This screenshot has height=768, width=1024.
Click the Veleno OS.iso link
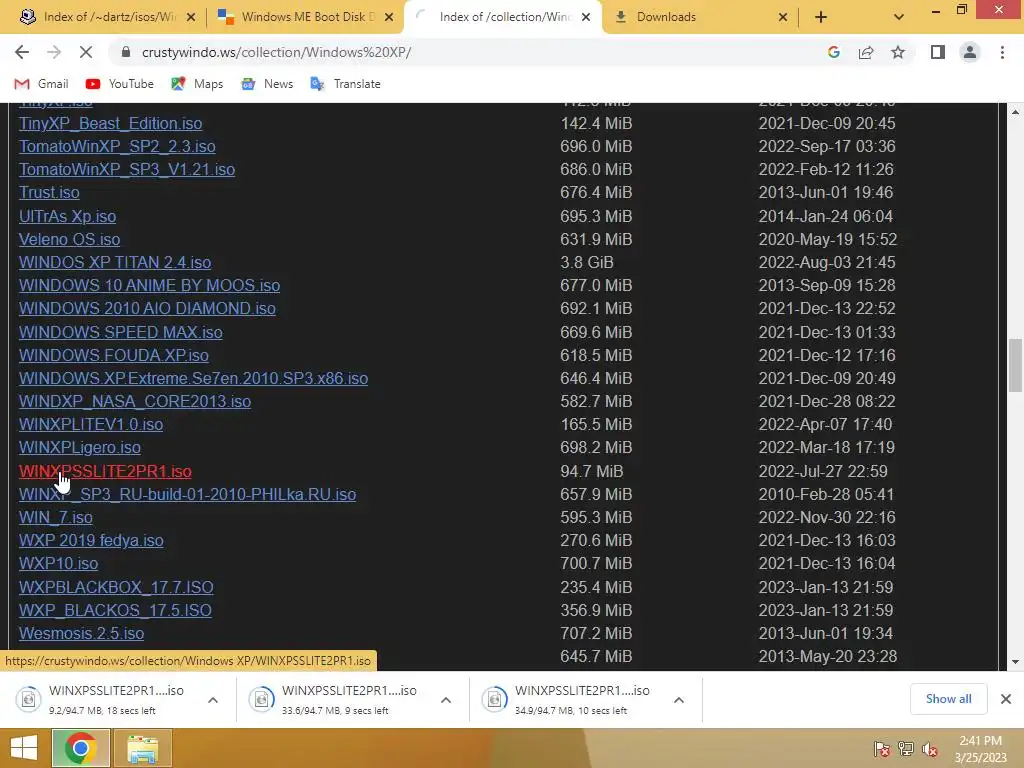69,240
